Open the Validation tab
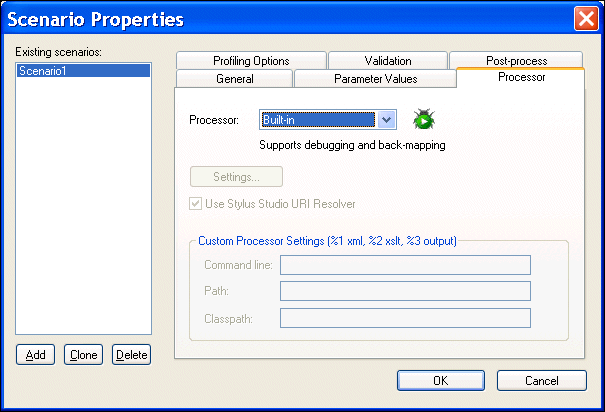This screenshot has width=605, height=412. pyautogui.click(x=387, y=61)
